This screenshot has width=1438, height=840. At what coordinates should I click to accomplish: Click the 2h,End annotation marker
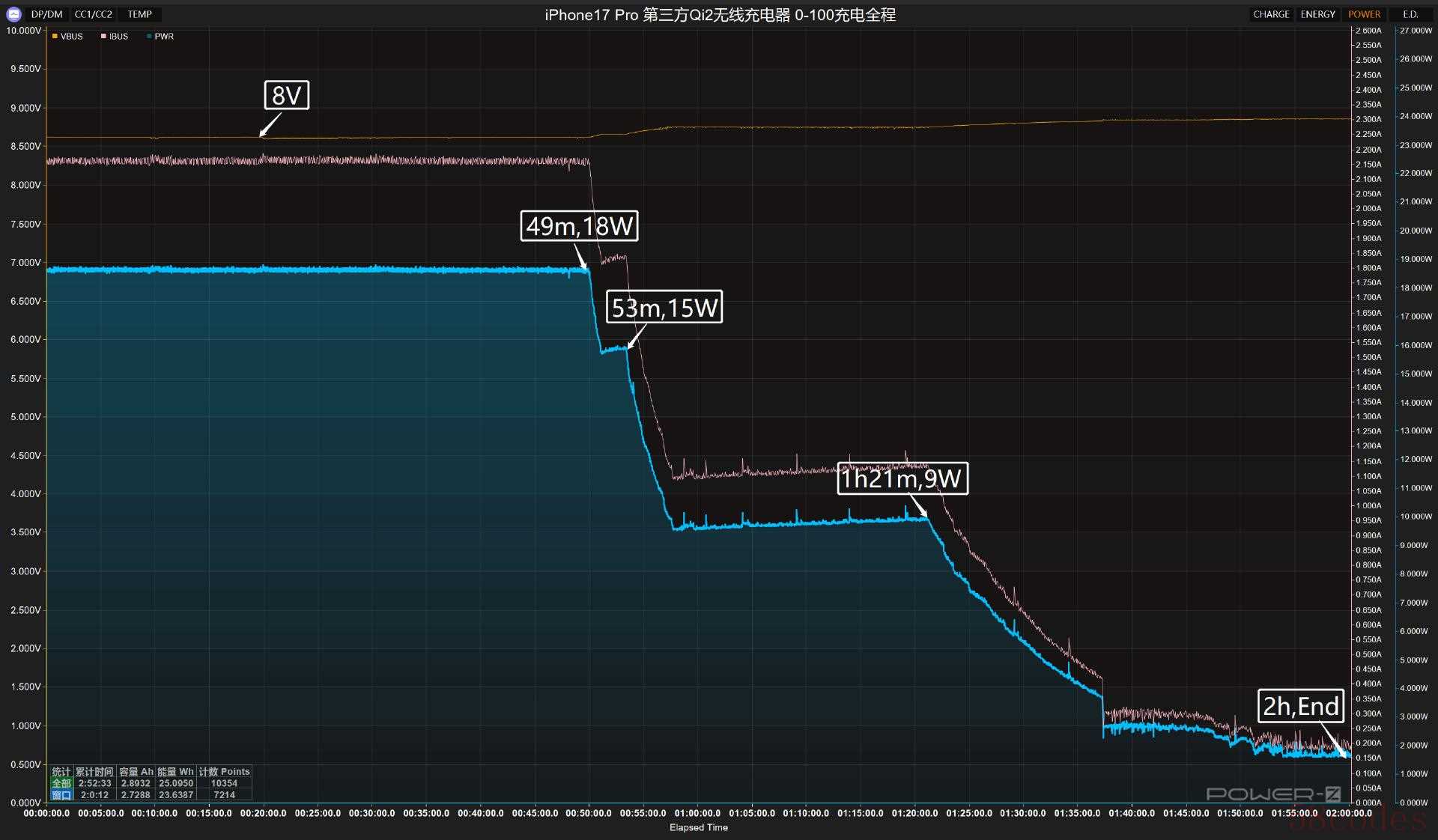[x=1301, y=706]
